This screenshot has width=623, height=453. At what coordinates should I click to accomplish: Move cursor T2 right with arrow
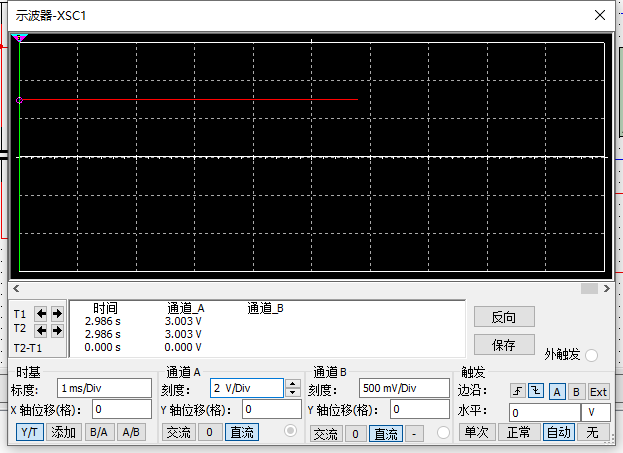coord(57,330)
